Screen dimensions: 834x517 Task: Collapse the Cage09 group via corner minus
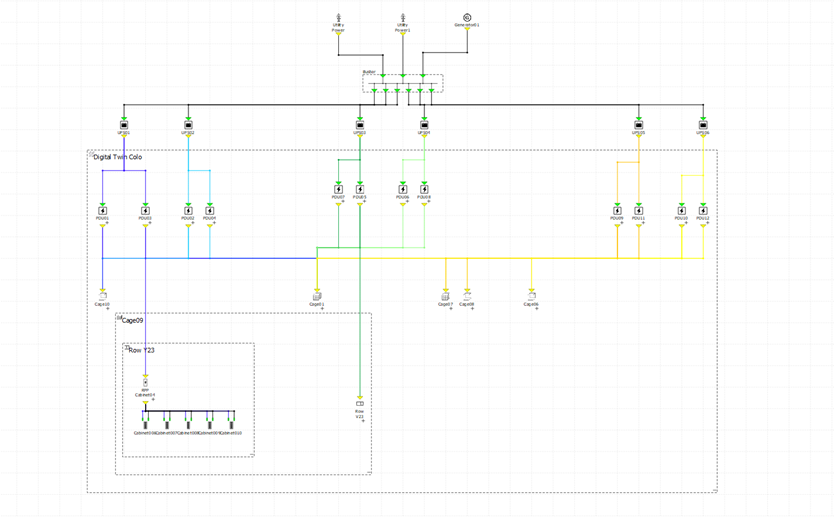[x=119, y=317]
